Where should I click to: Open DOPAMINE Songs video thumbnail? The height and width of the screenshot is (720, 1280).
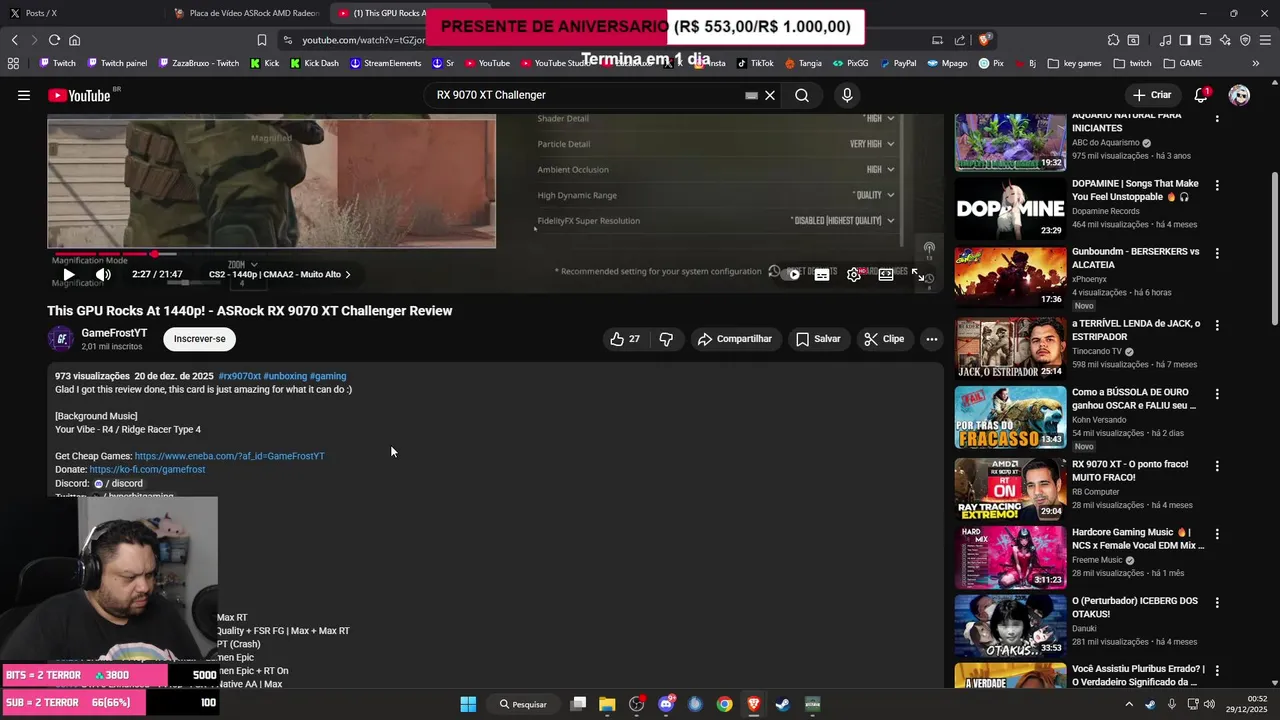[1010, 209]
